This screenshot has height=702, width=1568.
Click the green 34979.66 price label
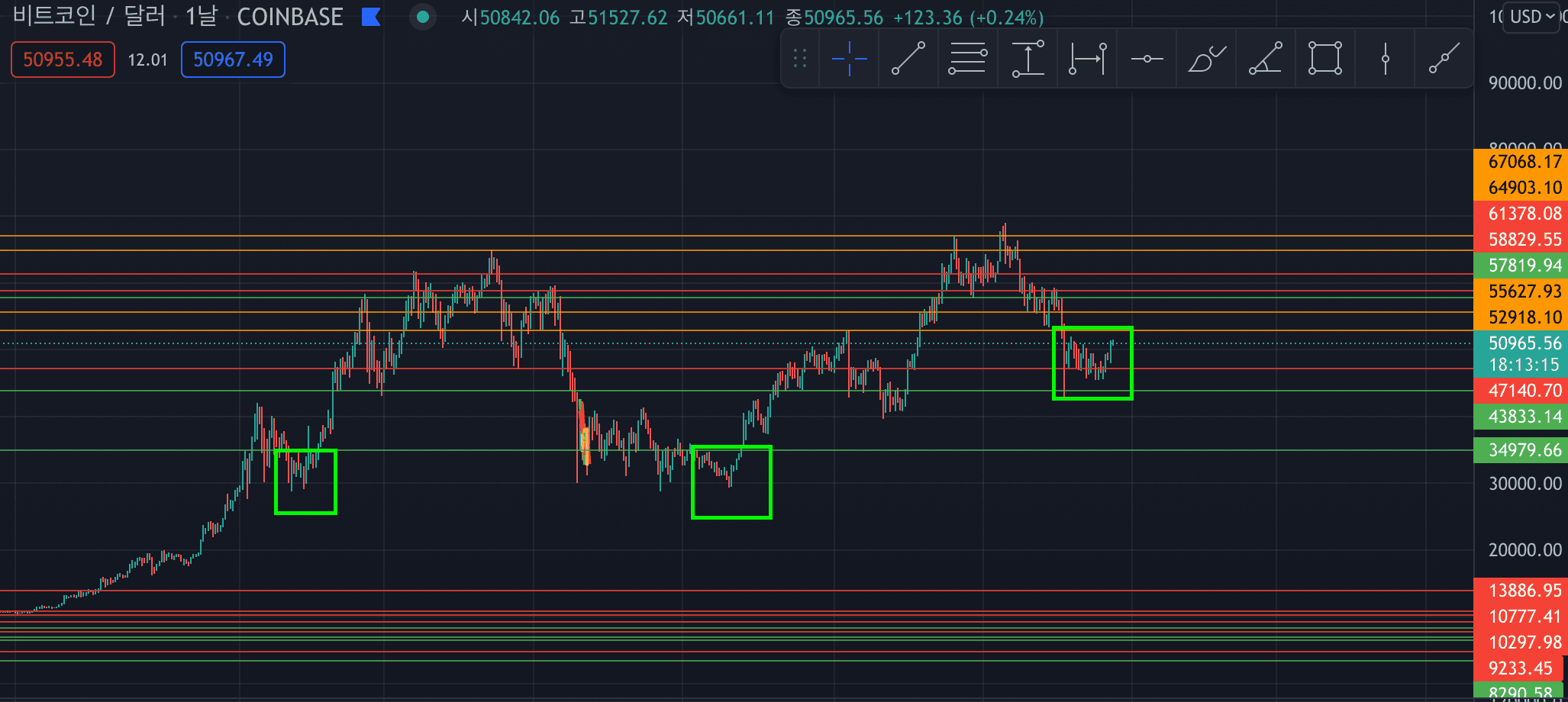tap(1521, 450)
